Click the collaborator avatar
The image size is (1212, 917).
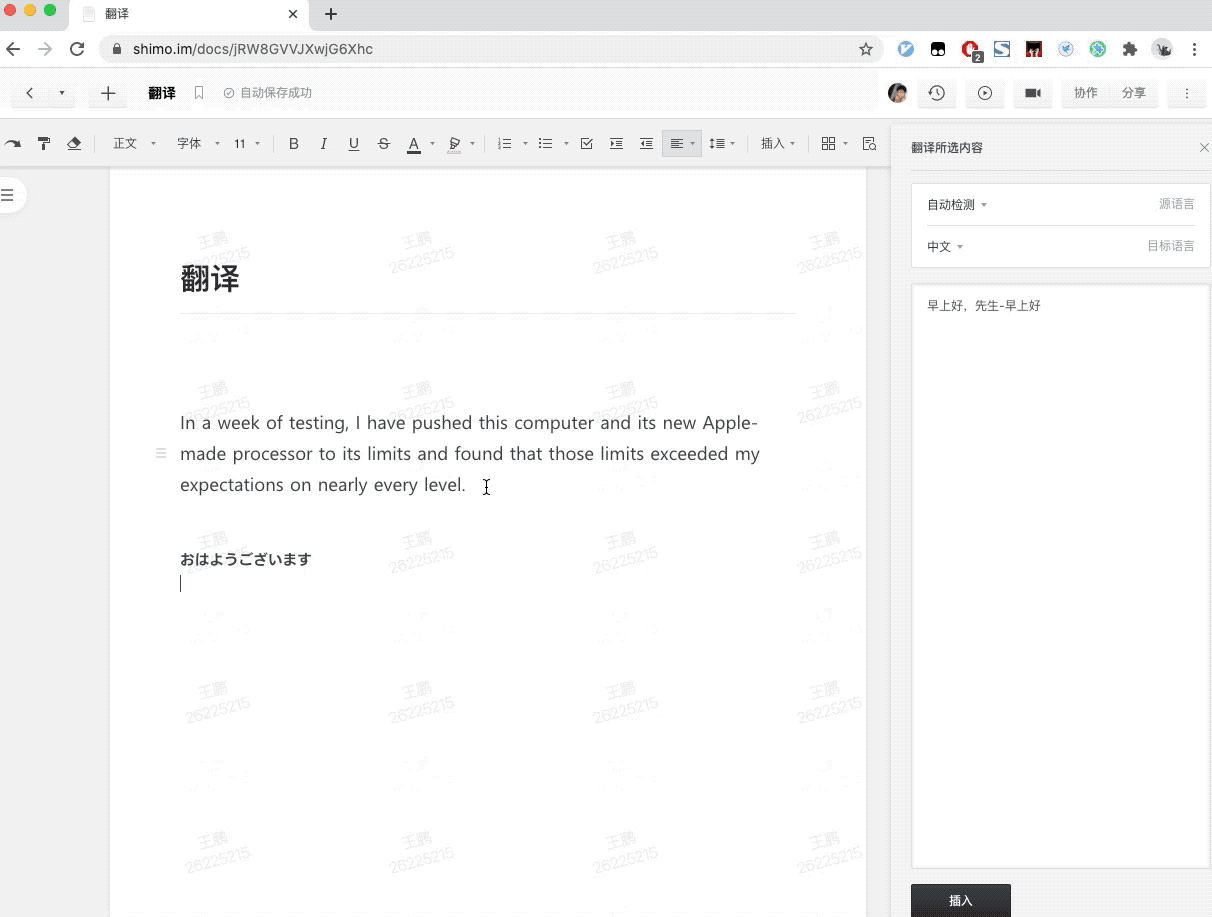pyautogui.click(x=898, y=93)
